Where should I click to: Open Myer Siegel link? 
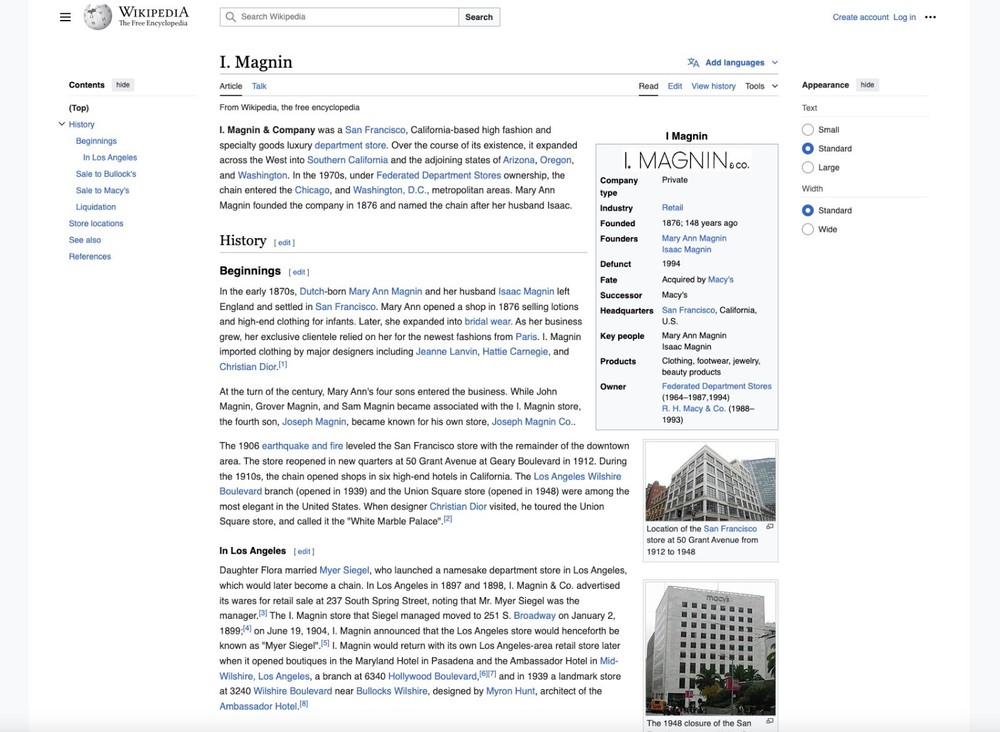click(344, 570)
